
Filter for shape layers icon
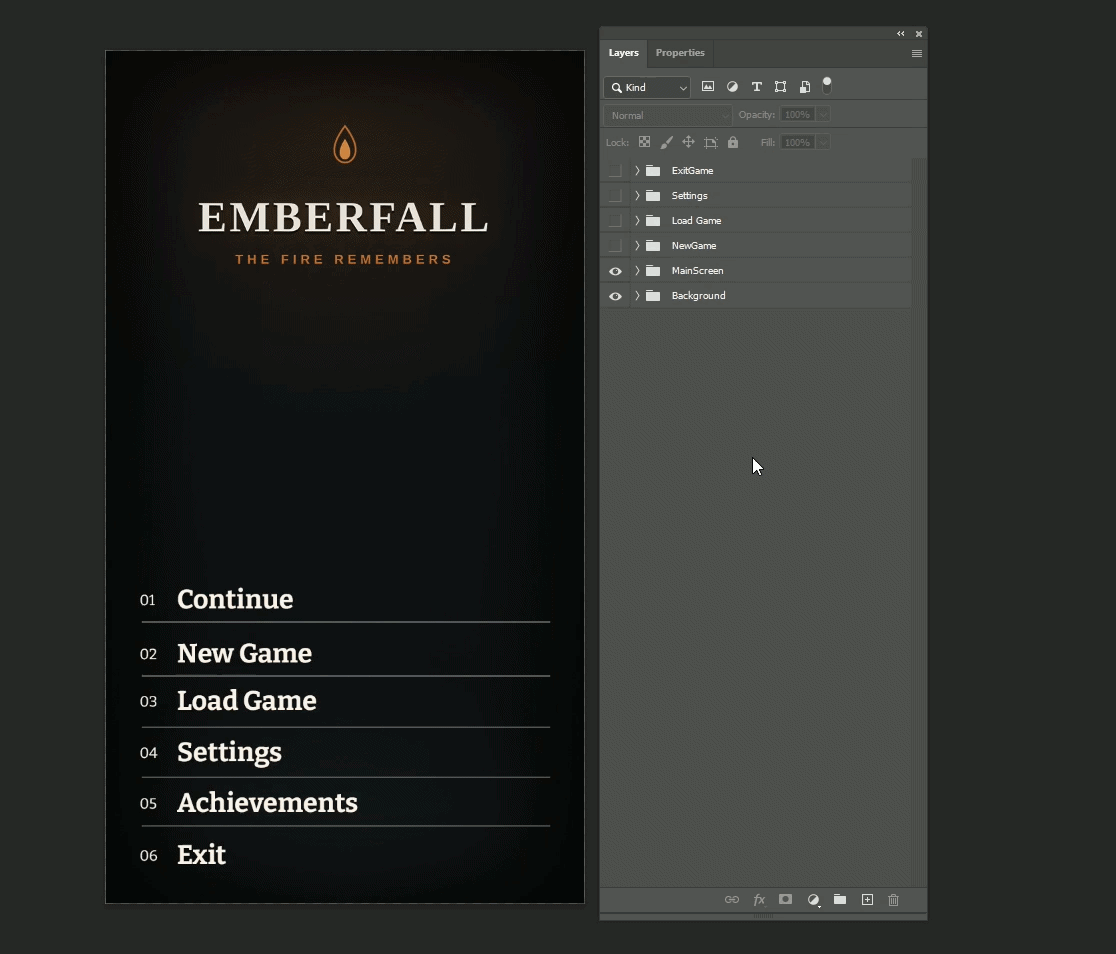781,87
